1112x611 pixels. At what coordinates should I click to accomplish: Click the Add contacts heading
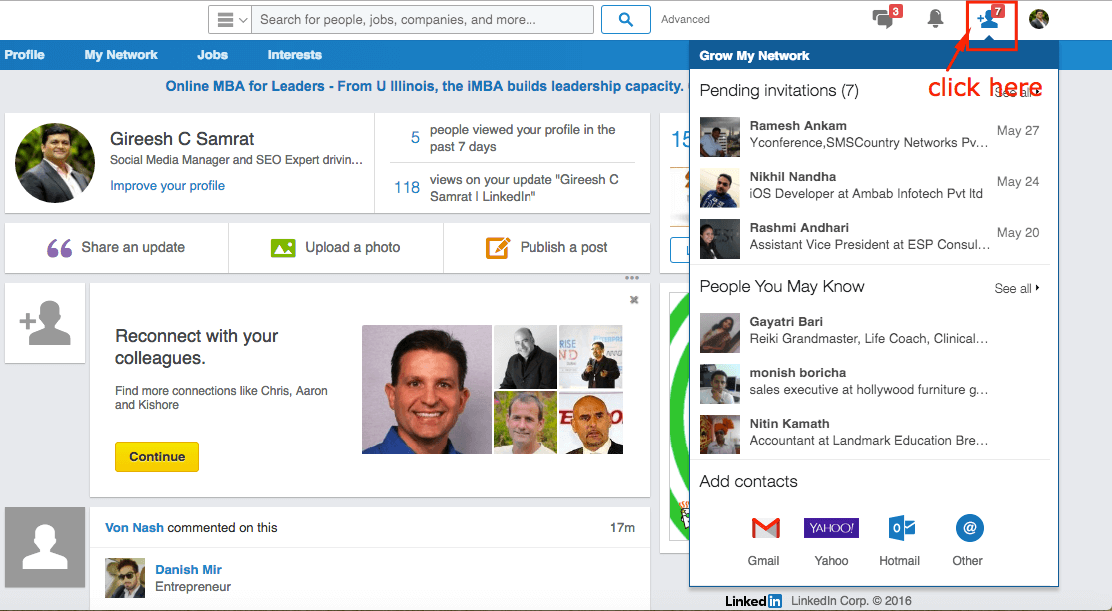coord(748,482)
